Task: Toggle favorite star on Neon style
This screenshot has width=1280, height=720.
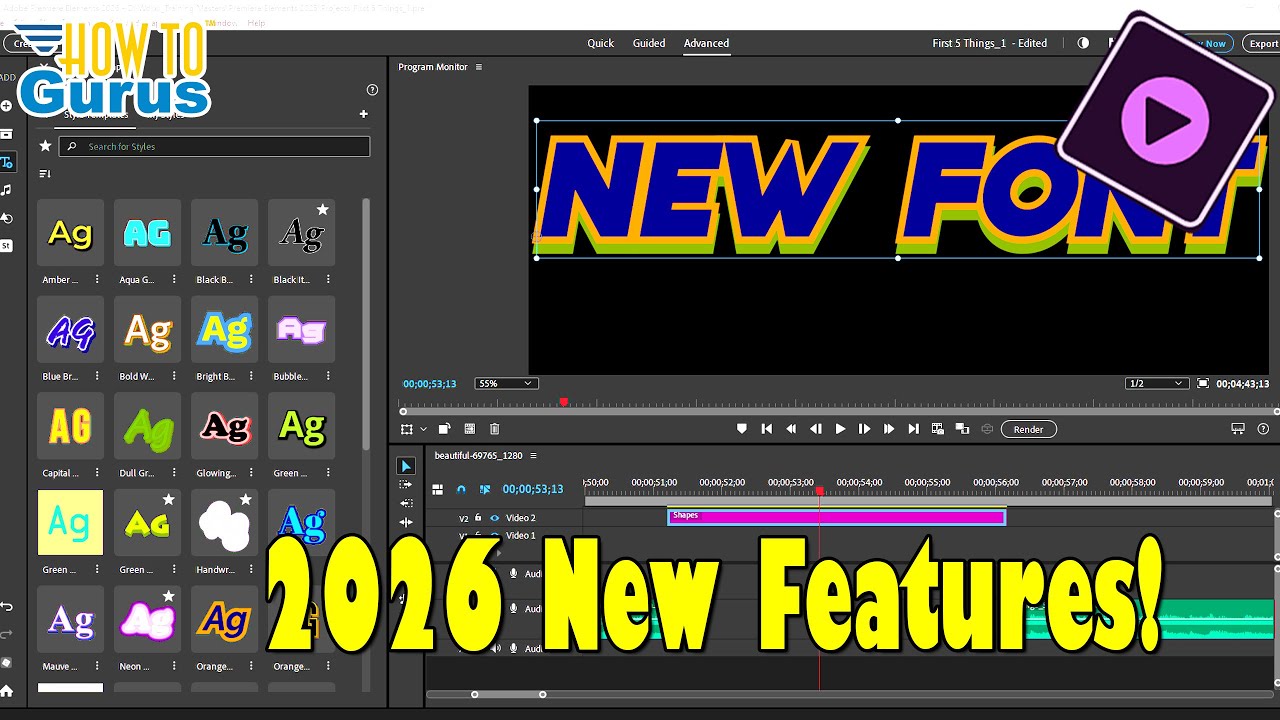Action: pyautogui.click(x=169, y=597)
